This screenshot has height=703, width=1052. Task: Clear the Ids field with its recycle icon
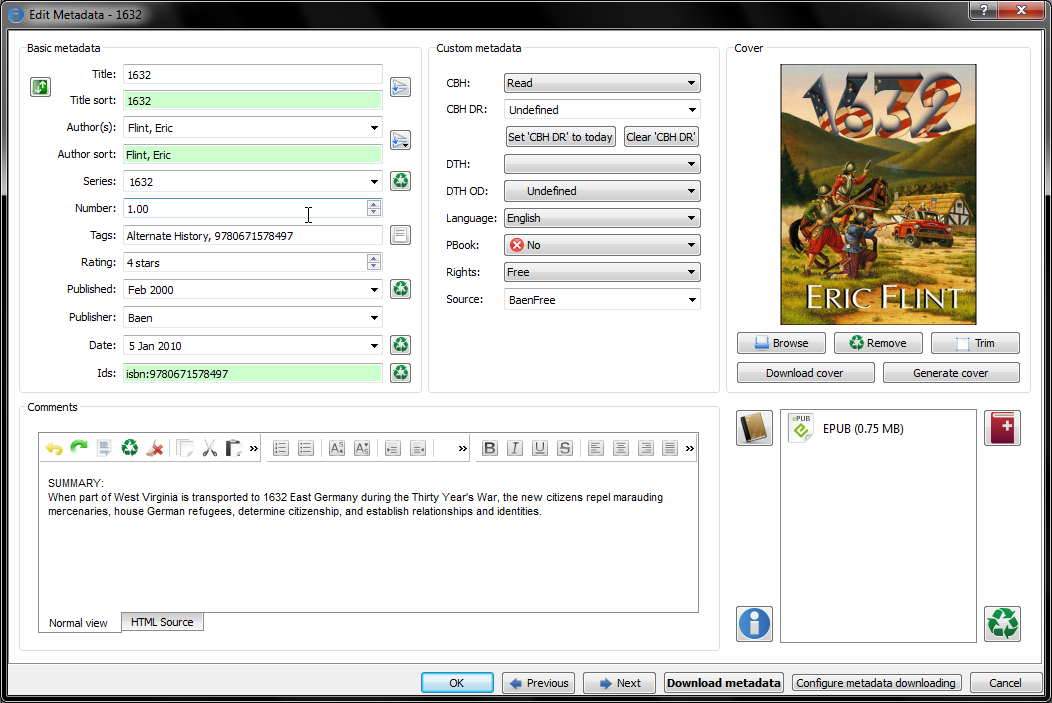pyautogui.click(x=401, y=373)
